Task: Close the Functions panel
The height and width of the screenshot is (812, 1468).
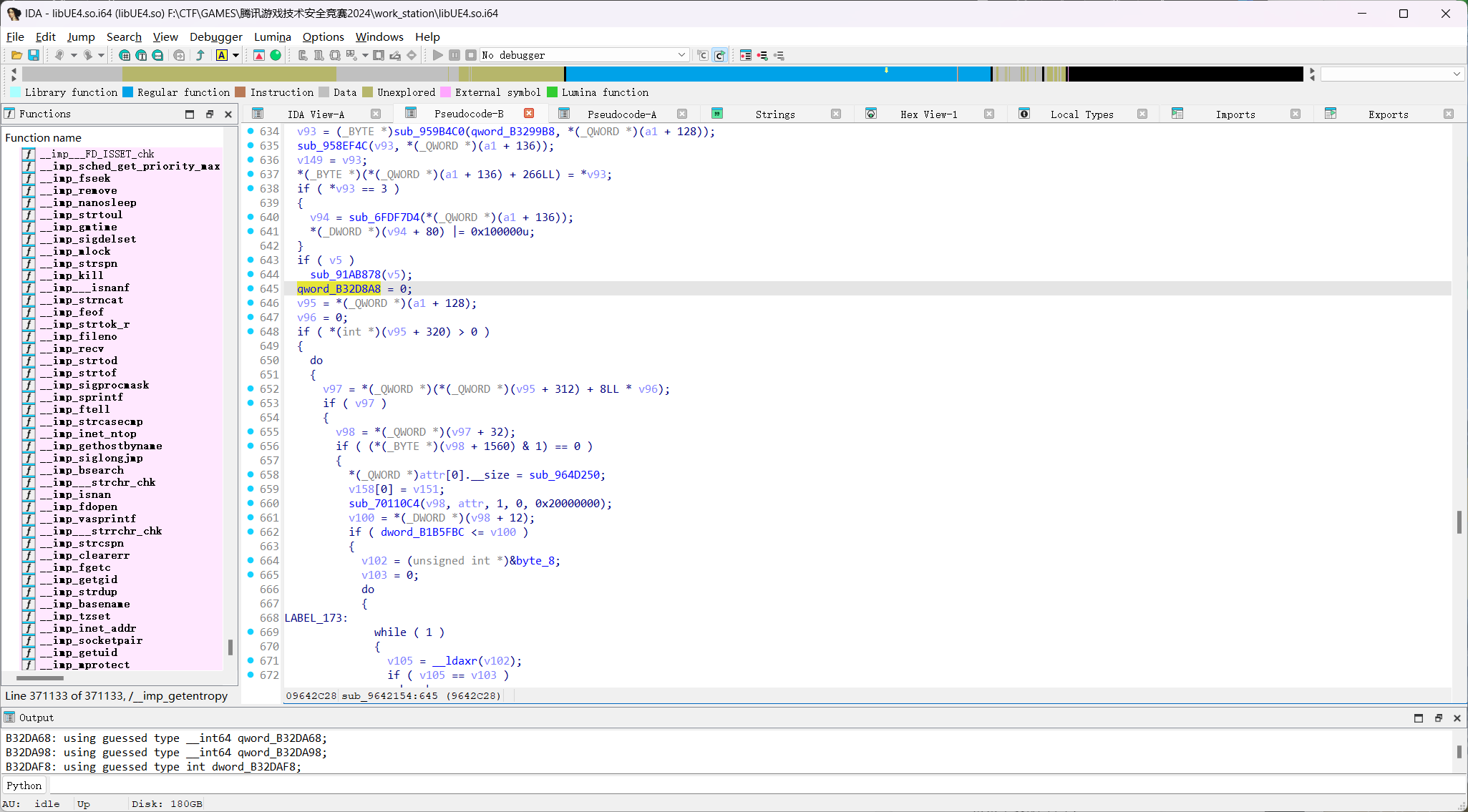Action: tap(228, 114)
